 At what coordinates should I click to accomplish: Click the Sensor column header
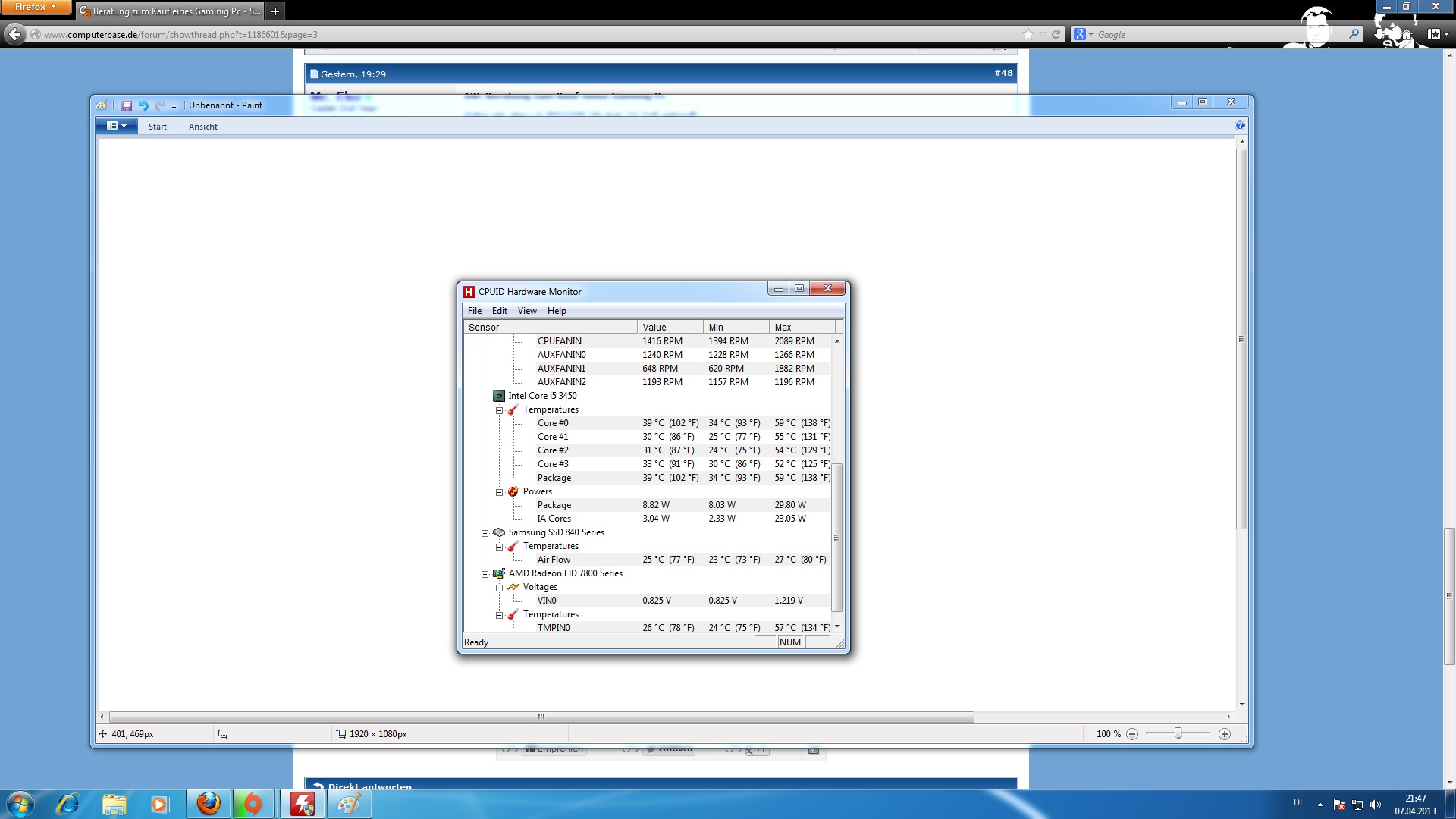pos(551,328)
